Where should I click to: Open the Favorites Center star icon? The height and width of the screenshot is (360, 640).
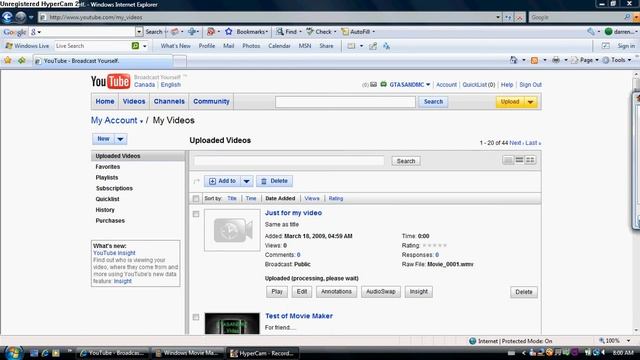point(8,60)
